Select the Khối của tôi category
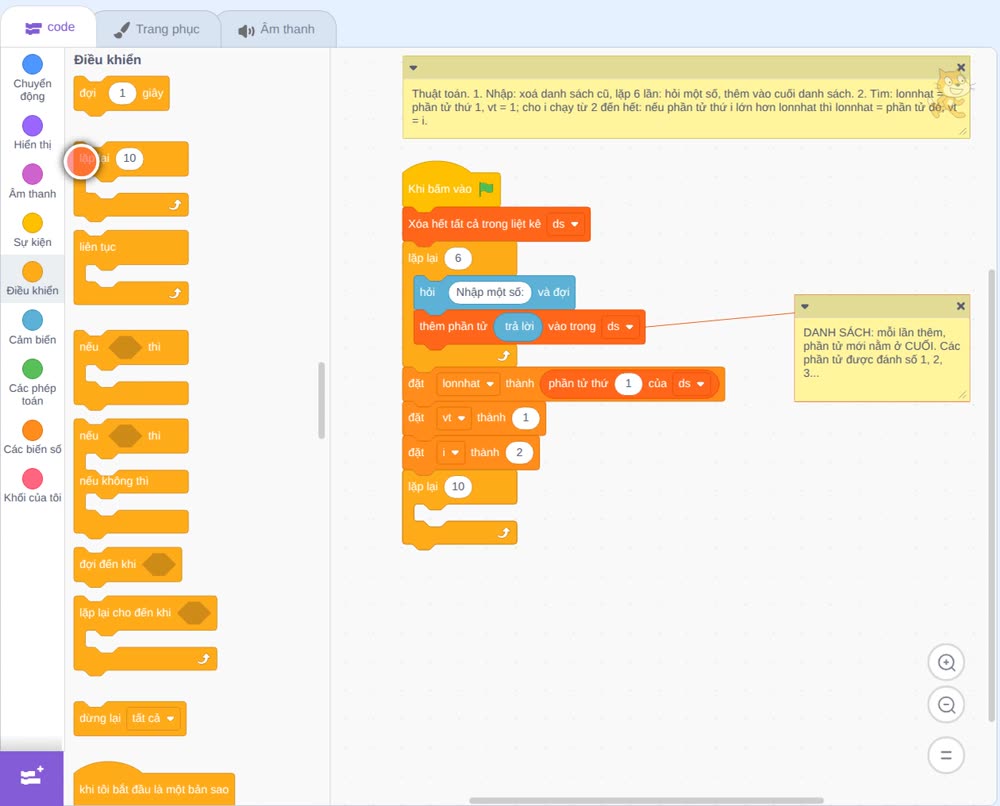Viewport: 1000px width, 806px height. (x=33, y=486)
